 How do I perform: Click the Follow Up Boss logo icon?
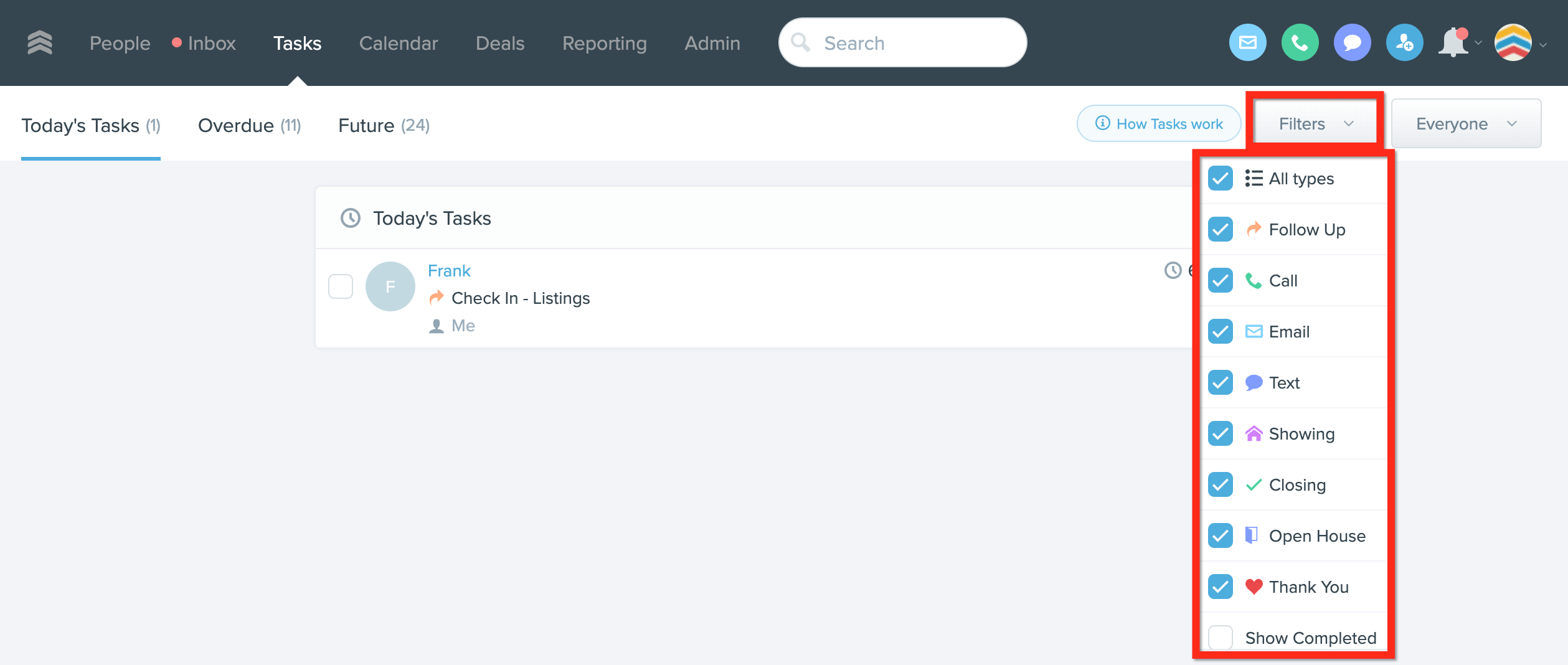[x=40, y=42]
